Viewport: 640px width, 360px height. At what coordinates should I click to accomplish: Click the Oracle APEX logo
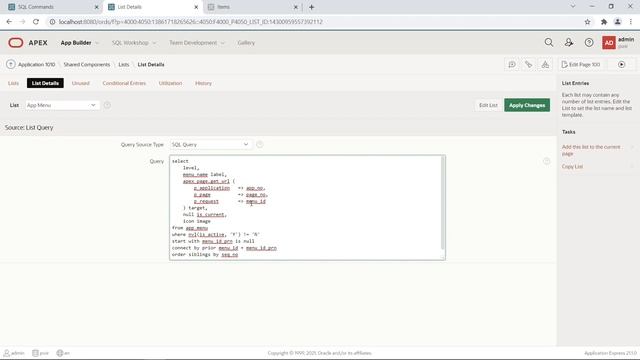[28, 42]
